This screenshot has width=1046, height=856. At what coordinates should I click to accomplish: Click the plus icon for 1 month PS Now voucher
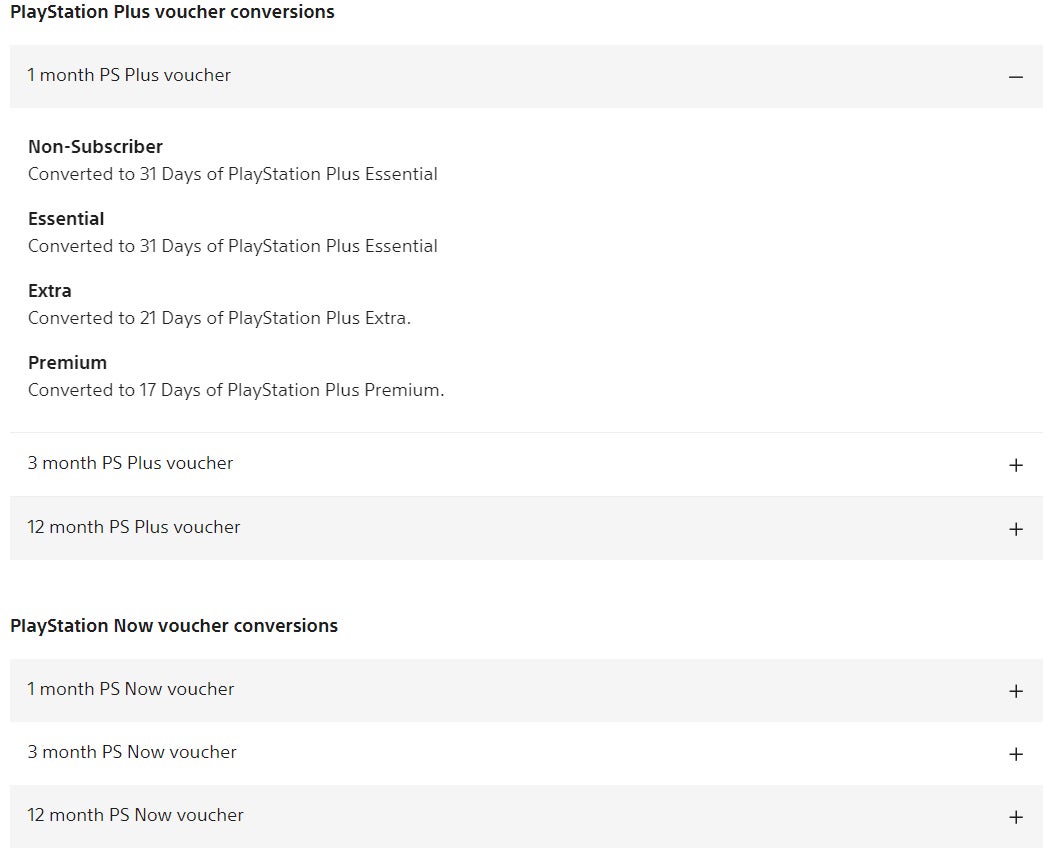(1016, 691)
